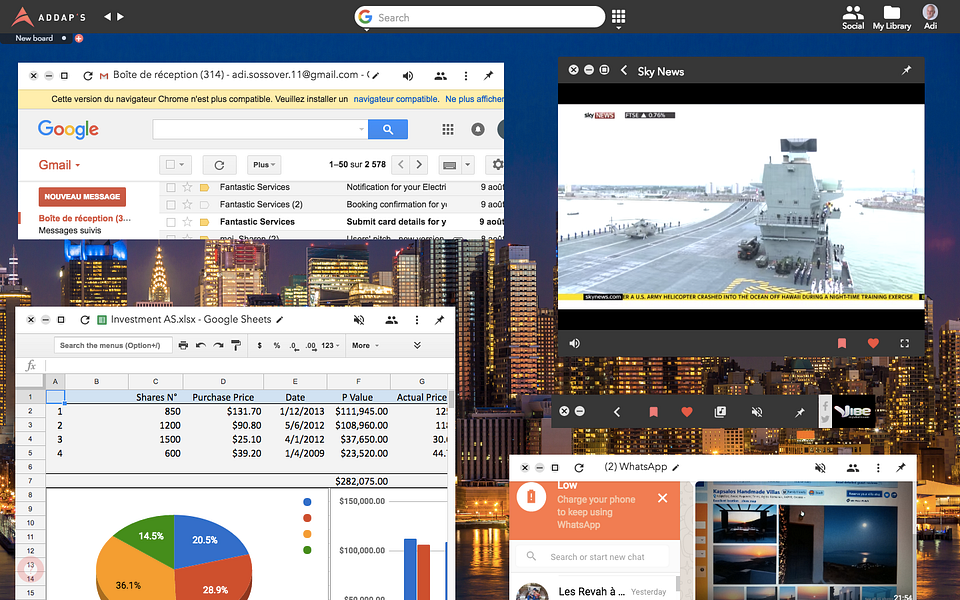The image size is (960, 600).
Task: Go back with the left arrow beside the ADDAP'S logo
Action: (x=107, y=17)
